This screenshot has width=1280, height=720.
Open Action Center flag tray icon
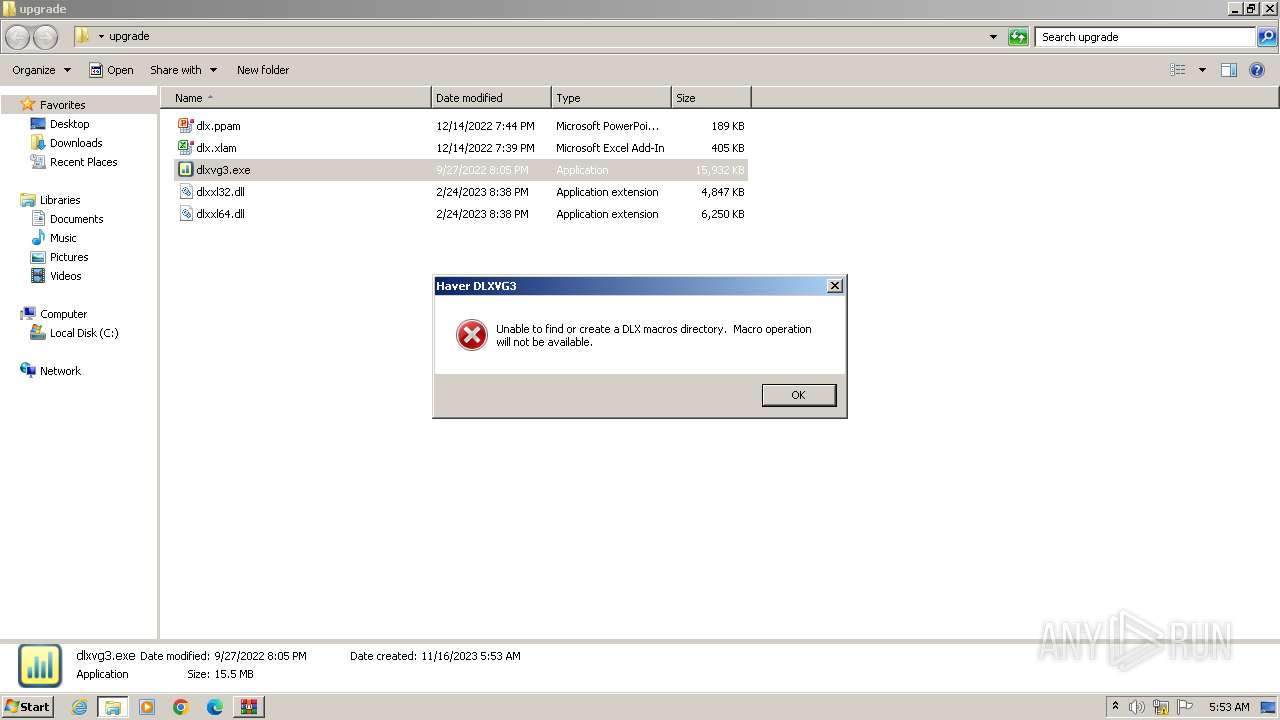[x=1185, y=707]
